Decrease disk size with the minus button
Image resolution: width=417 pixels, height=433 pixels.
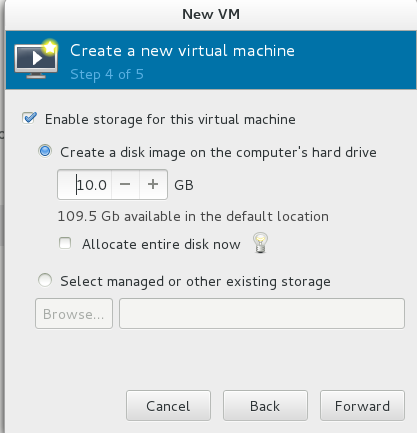[x=125, y=184]
